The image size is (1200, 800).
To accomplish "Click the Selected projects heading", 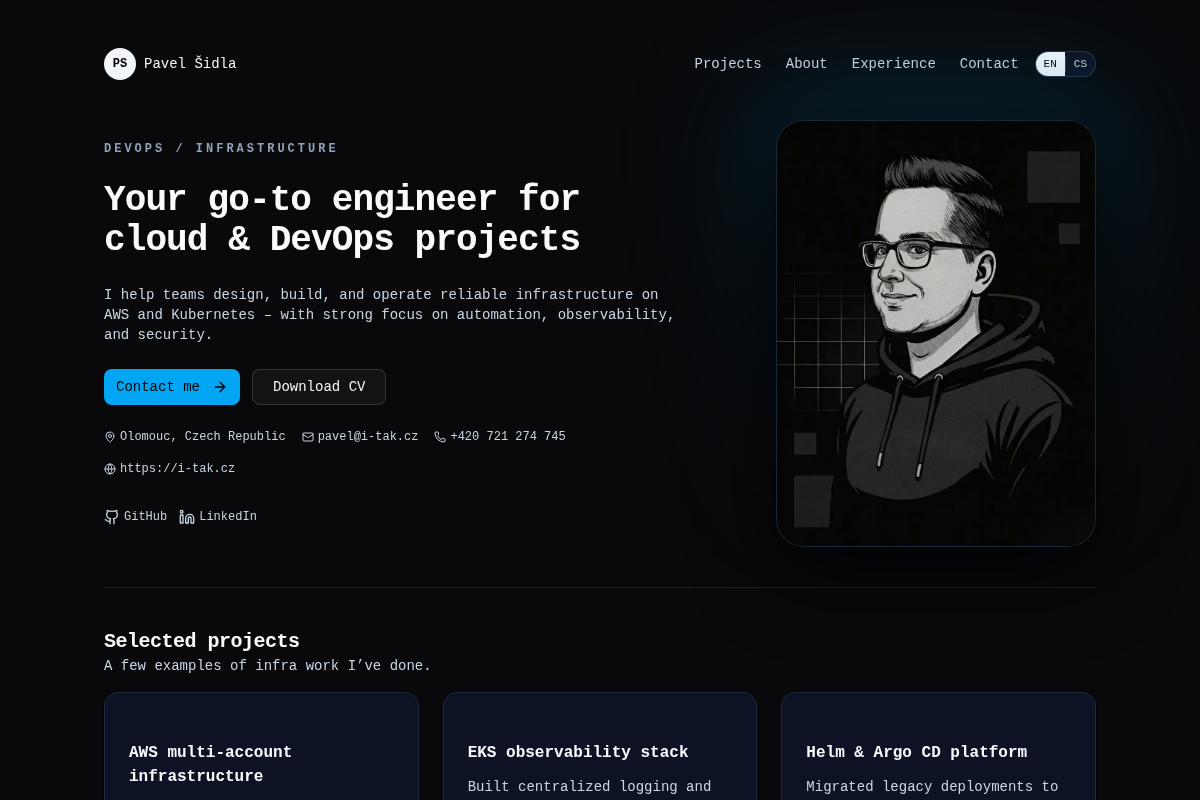I will coord(202,641).
